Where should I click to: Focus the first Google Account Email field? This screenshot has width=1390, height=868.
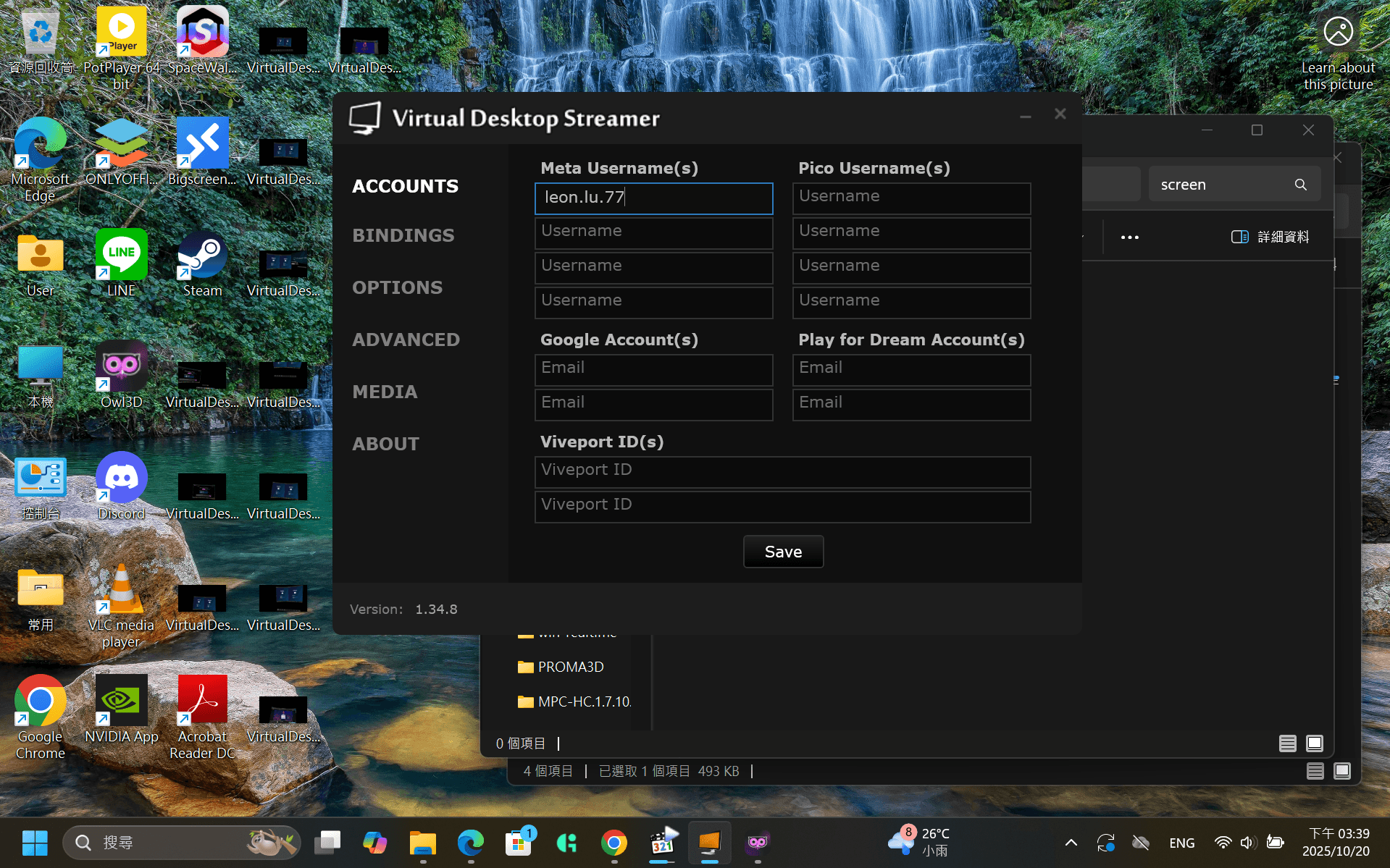[x=653, y=369]
